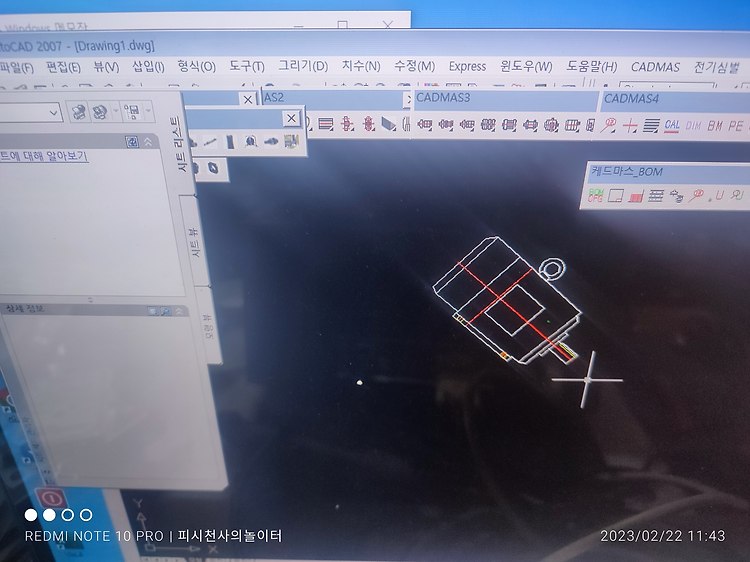
Task: Click the first bolt icon in CADMAS3 toolbar
Action: [425, 125]
